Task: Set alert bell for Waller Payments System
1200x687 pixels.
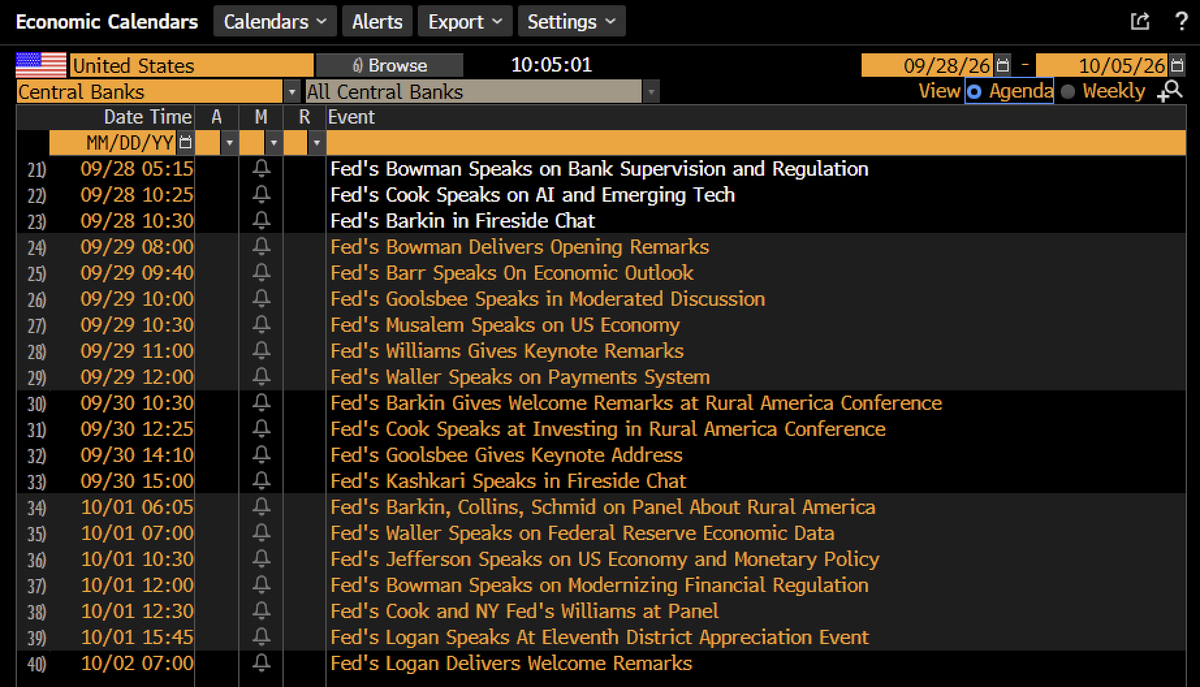Action: (261, 377)
